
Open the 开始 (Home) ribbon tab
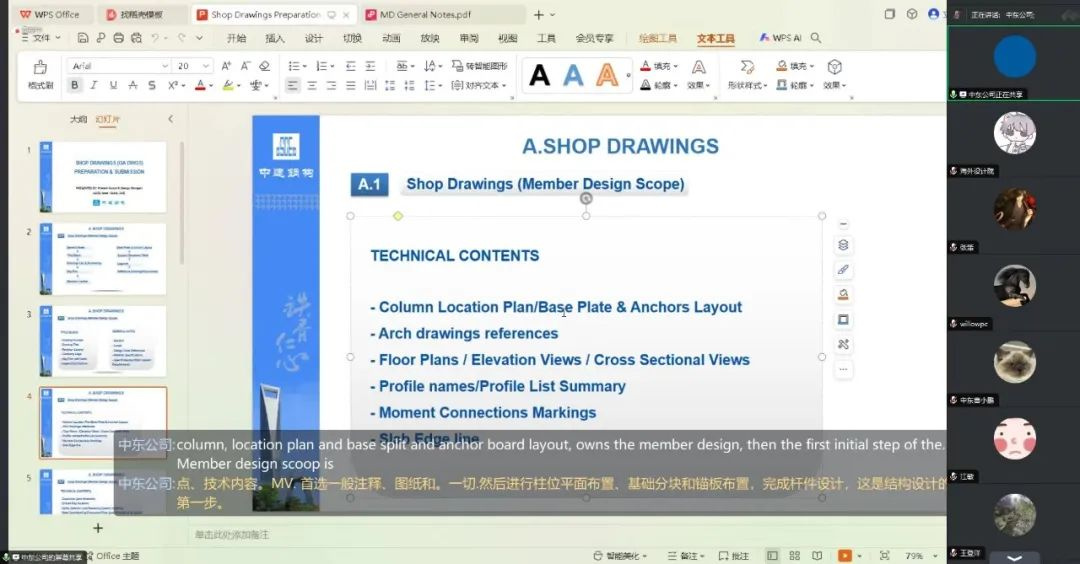(x=236, y=38)
